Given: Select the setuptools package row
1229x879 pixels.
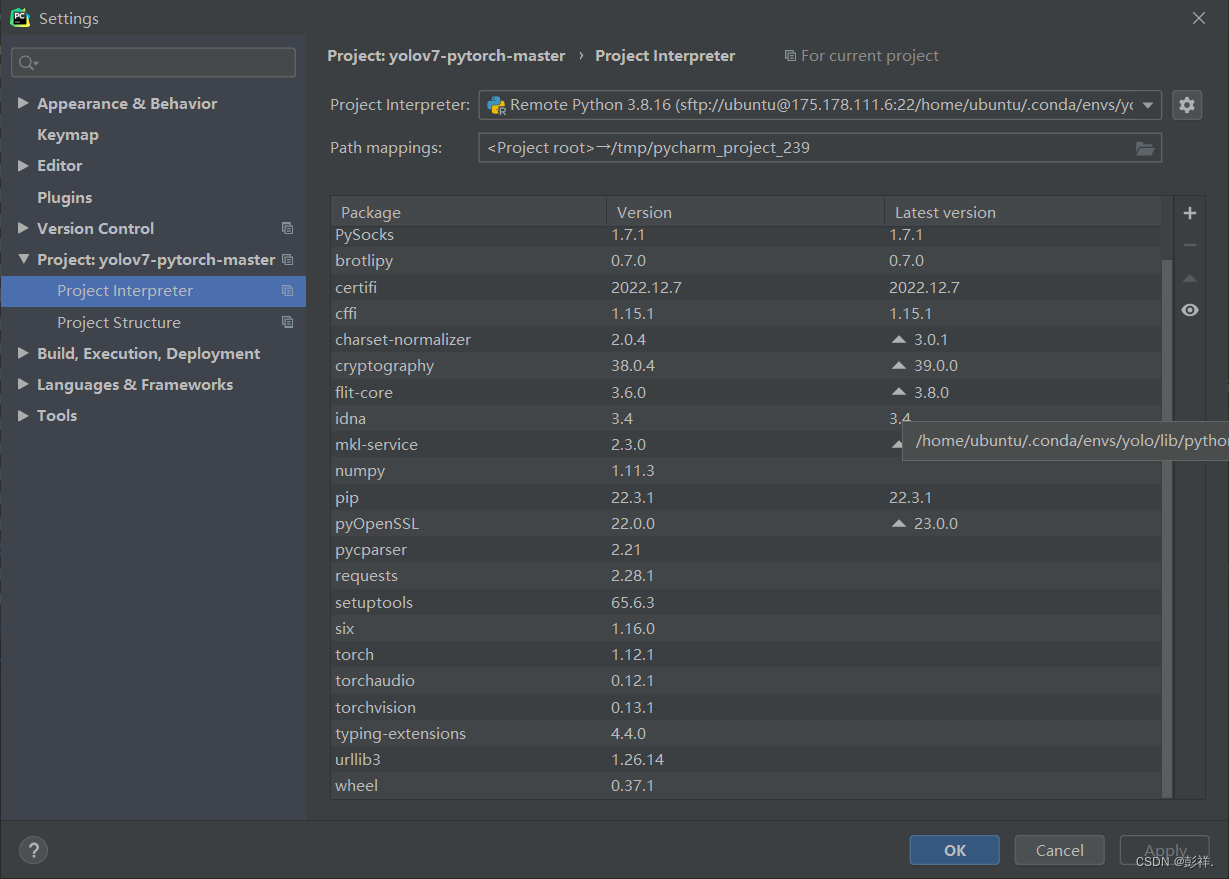Looking at the screenshot, I should point(746,602).
